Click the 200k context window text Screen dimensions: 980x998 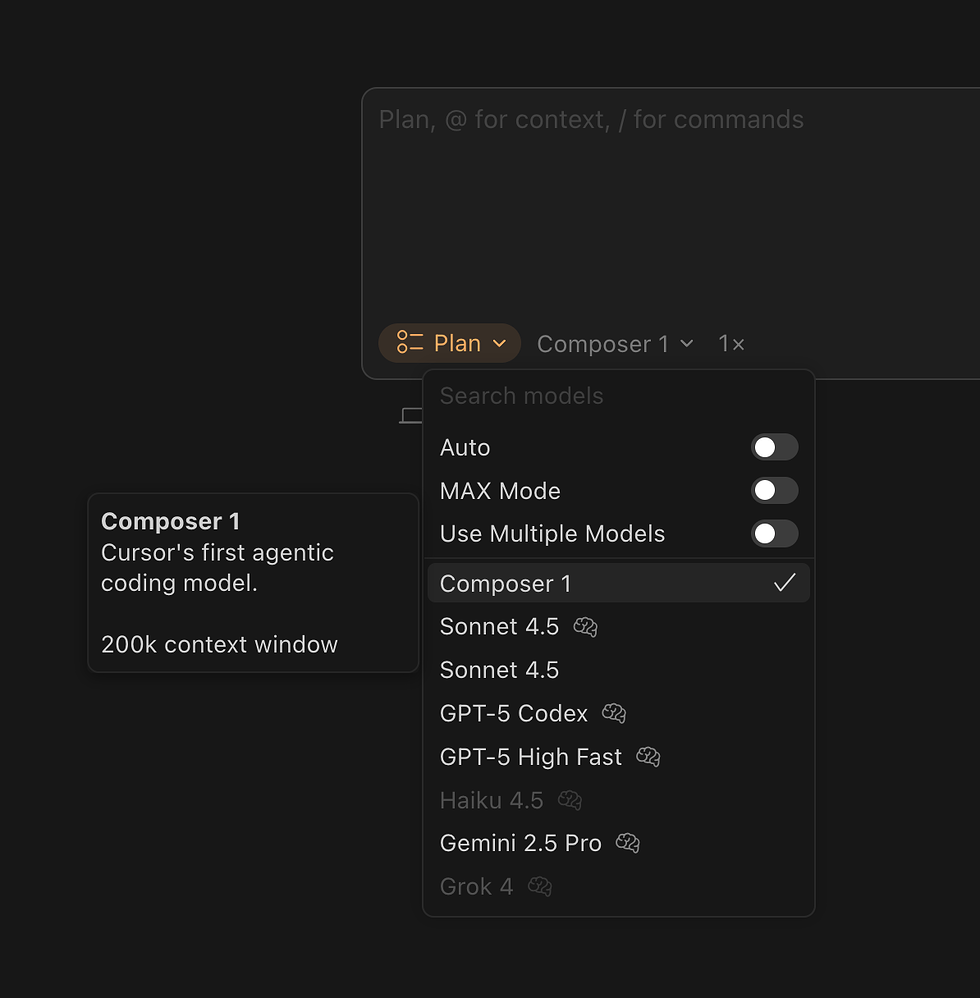[220, 644]
